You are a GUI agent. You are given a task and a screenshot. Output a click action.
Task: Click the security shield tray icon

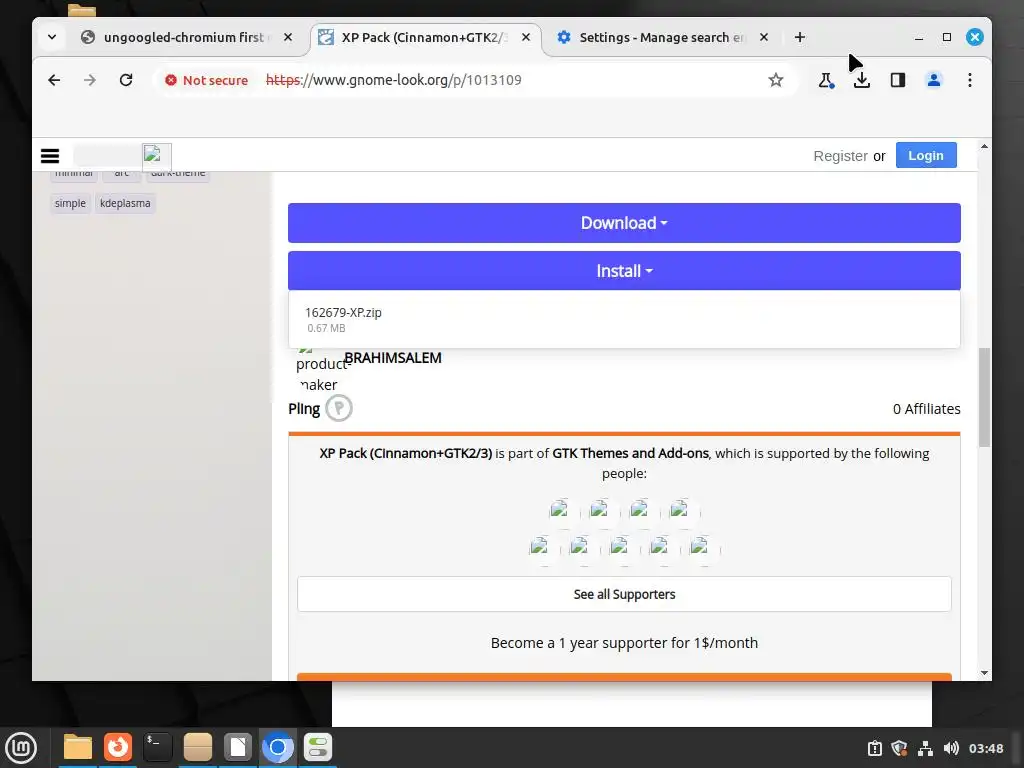(900, 748)
